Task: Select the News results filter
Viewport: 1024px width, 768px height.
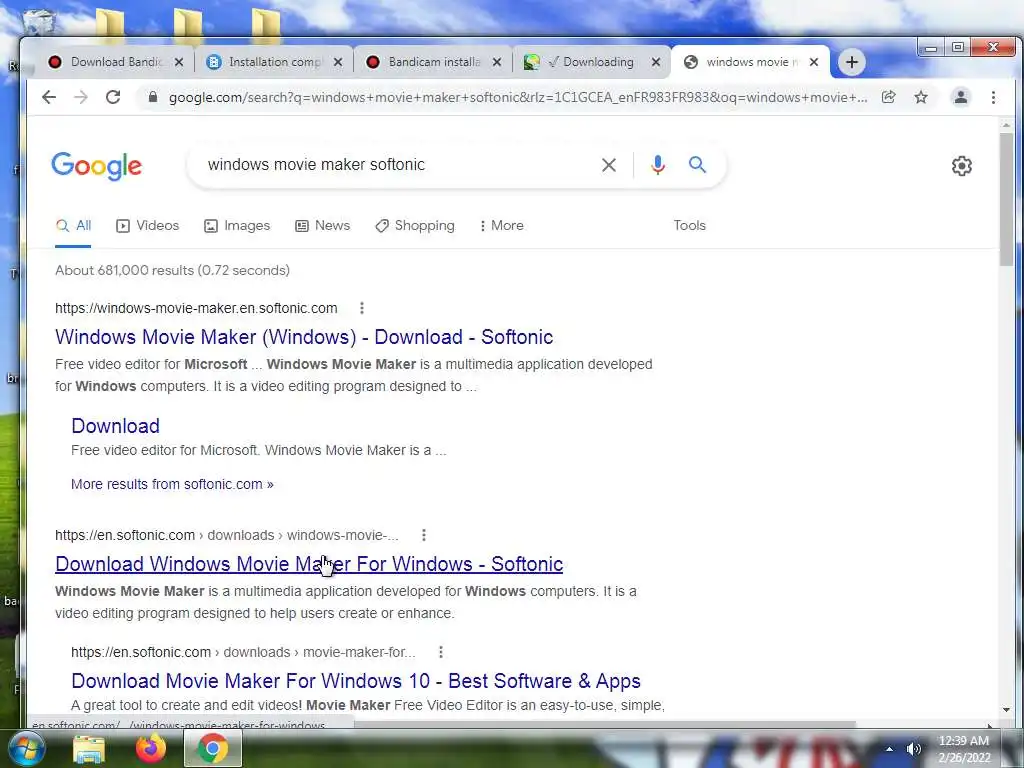Action: coord(323,225)
